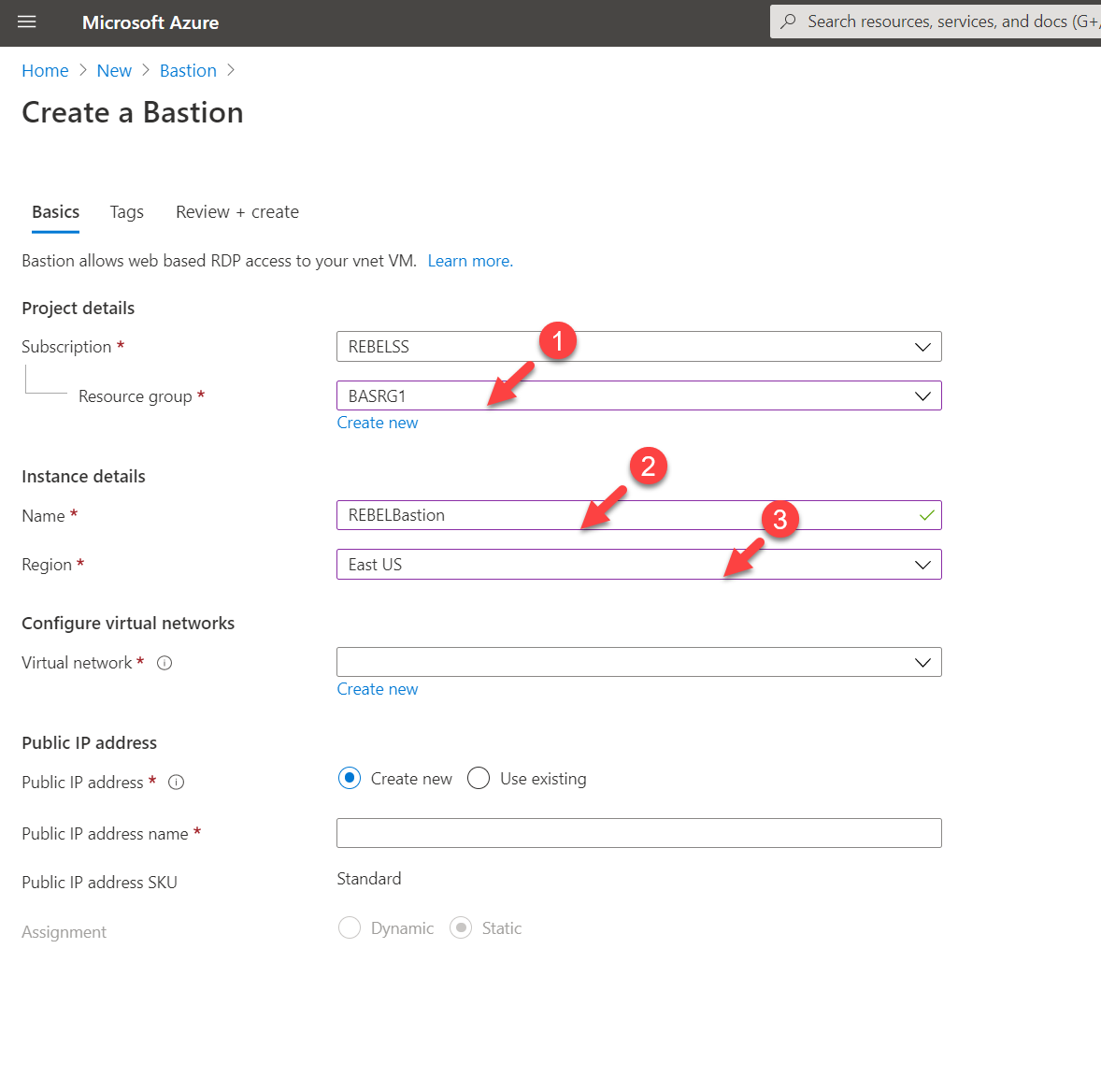The height and width of the screenshot is (1092, 1101).
Task: Click the Configure virtual networks heading
Action: point(128,624)
